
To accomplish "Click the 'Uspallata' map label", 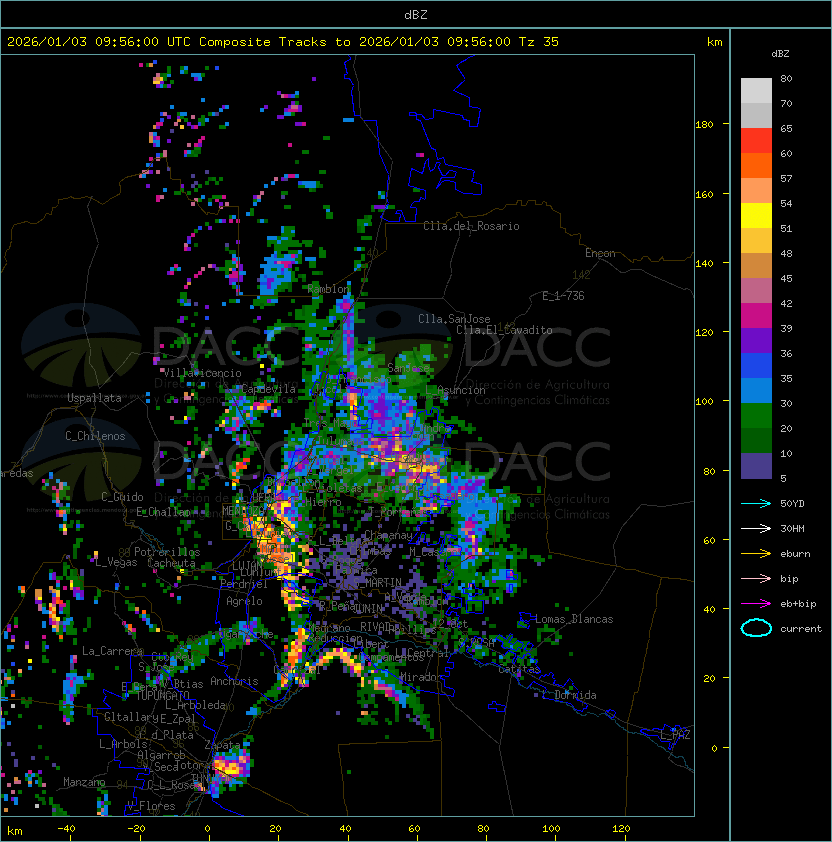I will pos(94,398).
